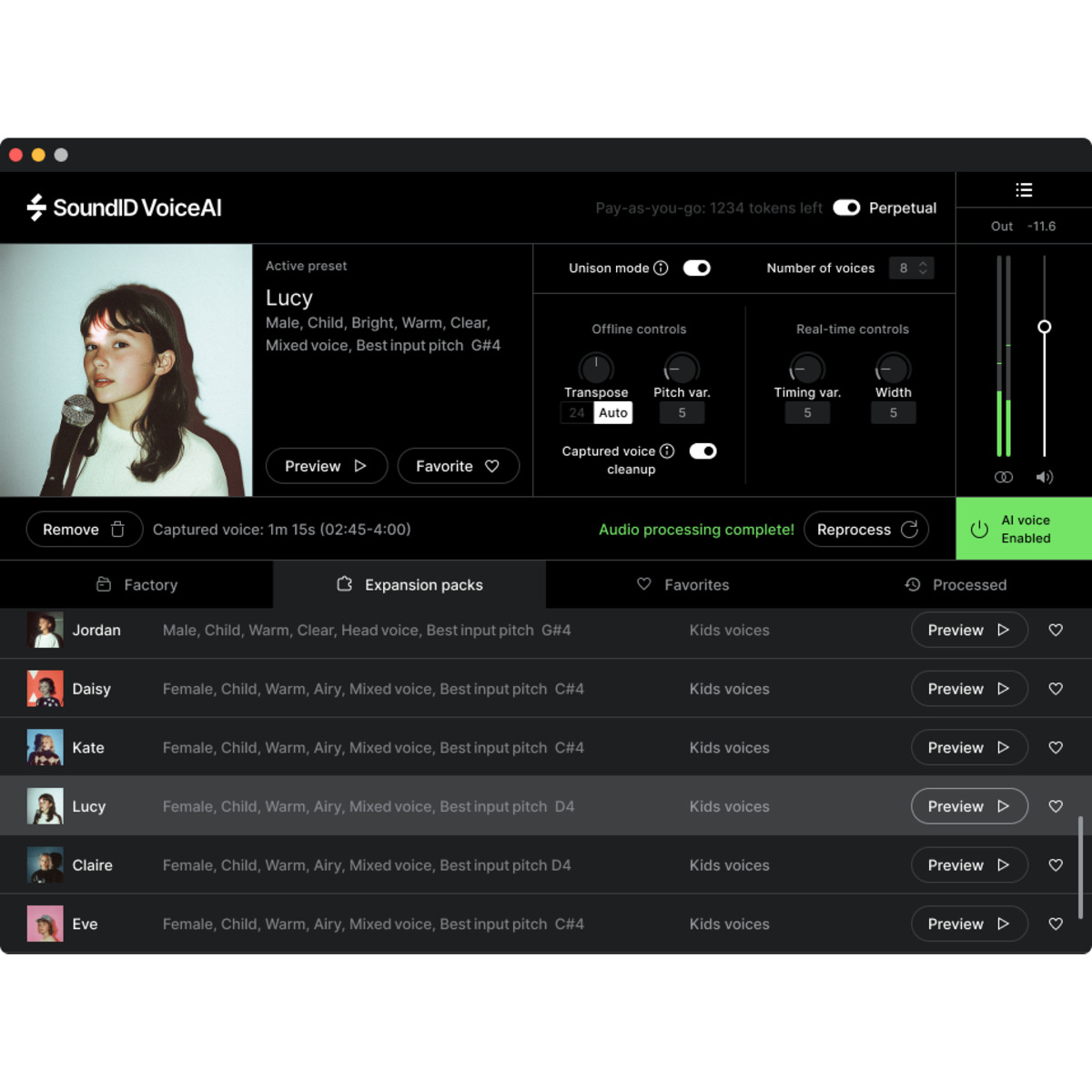This screenshot has width=1092, height=1092.
Task: Remove the captured voice
Action: [85, 529]
